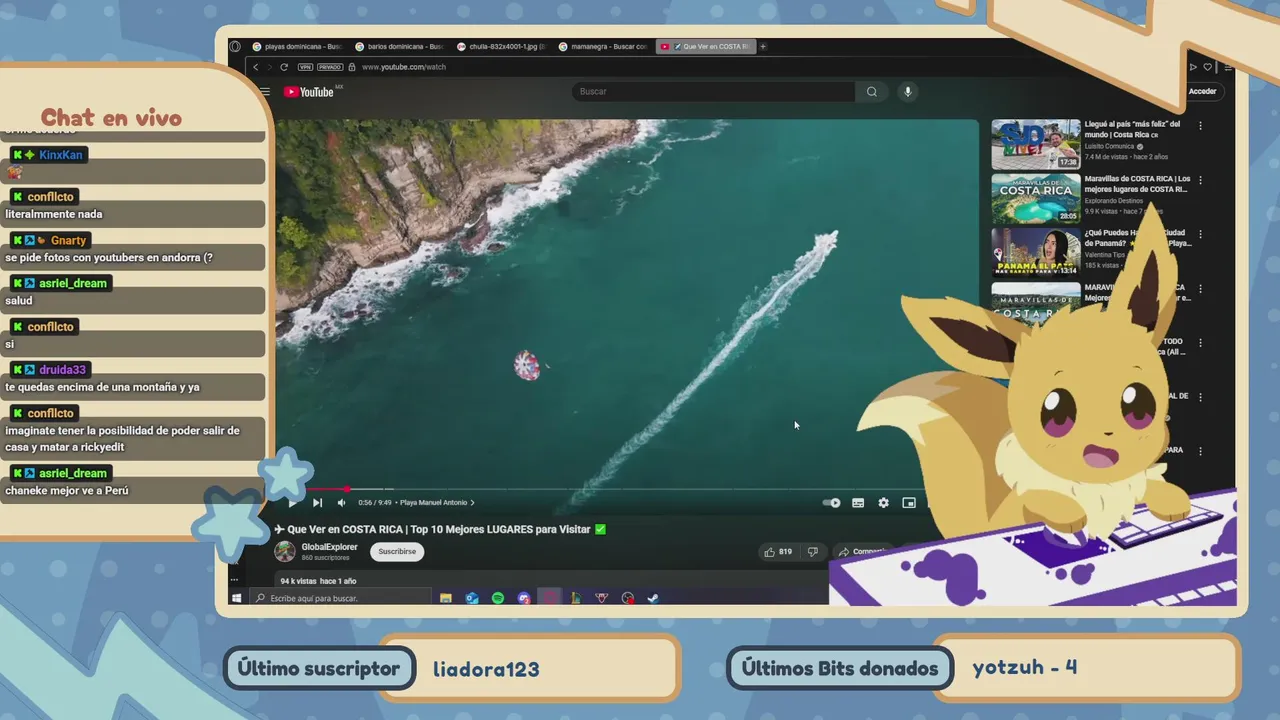The image size is (1280, 720).
Task: Open the video settings gear
Action: [883, 503]
